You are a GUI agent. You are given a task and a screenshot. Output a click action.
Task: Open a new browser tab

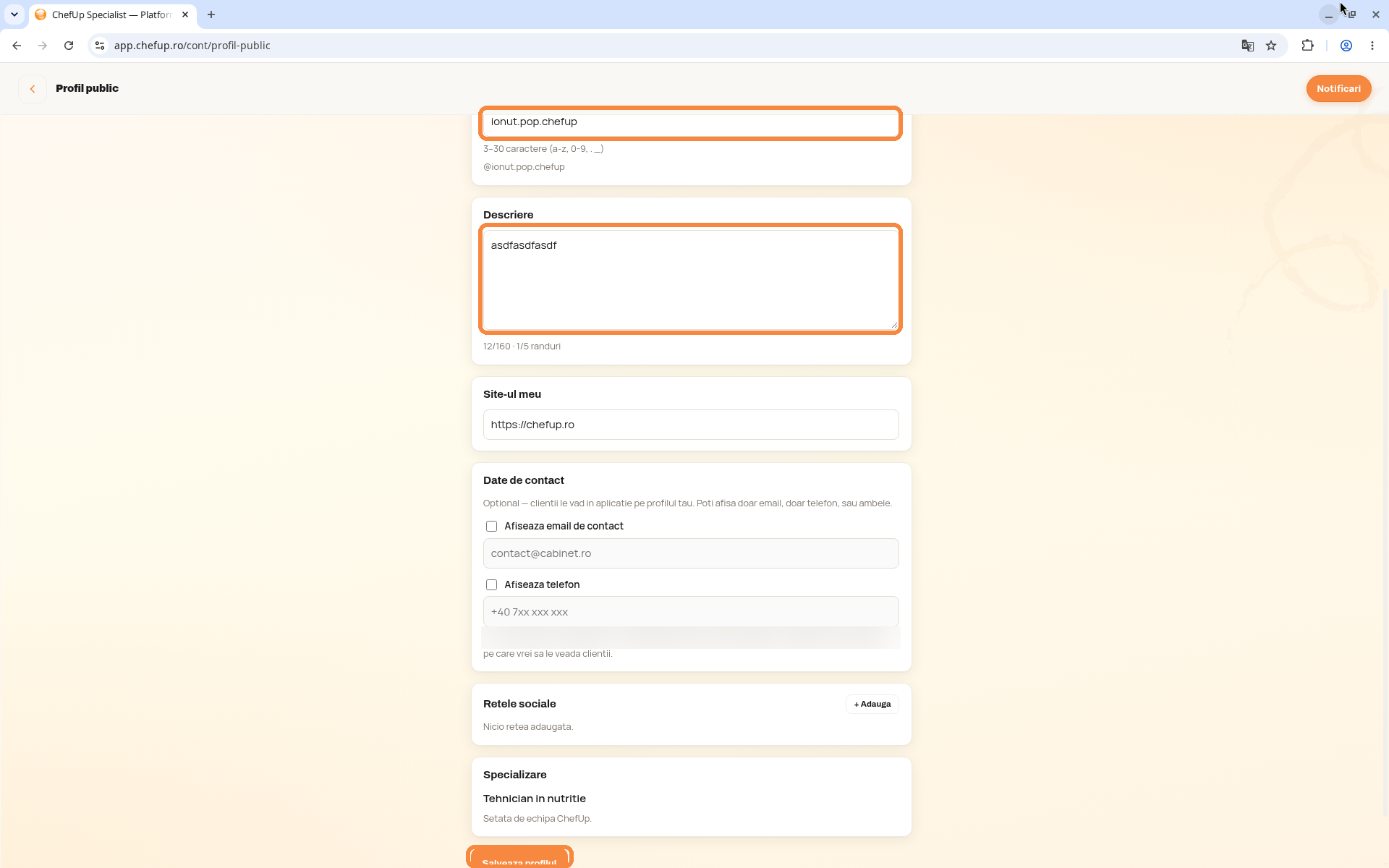[x=211, y=14]
